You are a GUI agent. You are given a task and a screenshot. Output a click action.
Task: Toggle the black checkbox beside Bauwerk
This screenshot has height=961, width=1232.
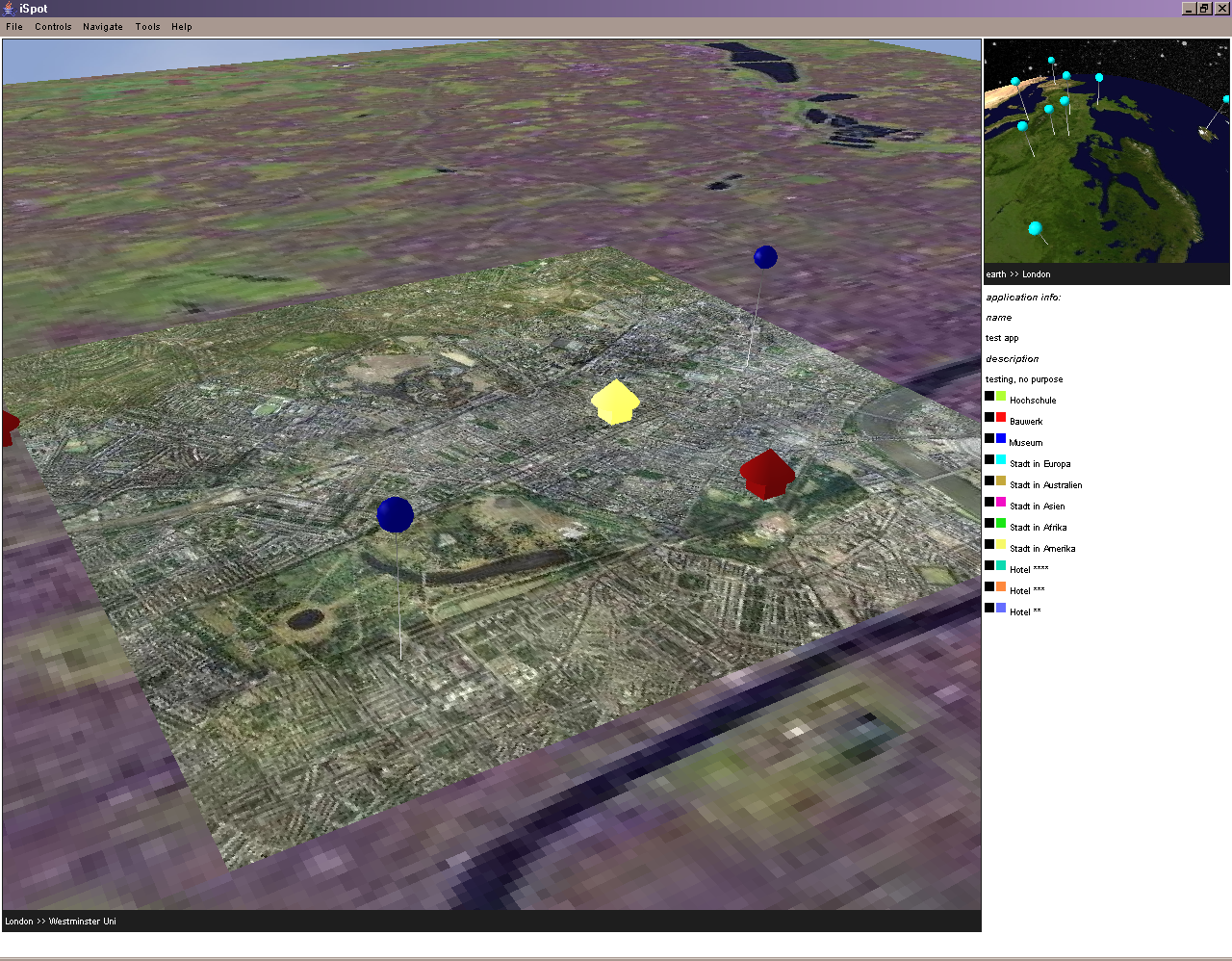pyautogui.click(x=988, y=416)
